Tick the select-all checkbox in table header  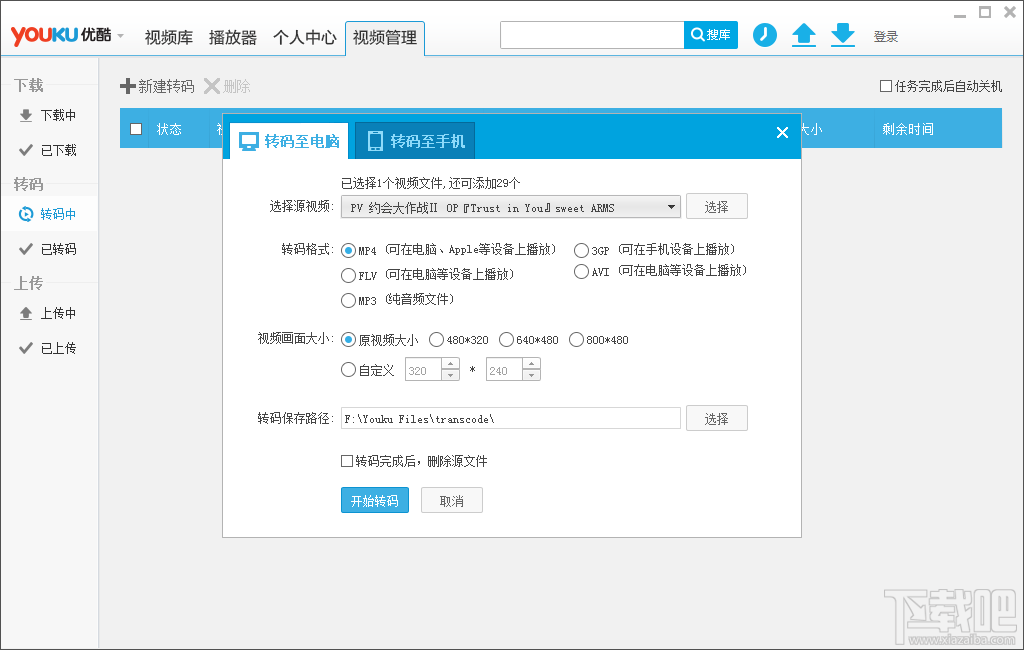136,129
